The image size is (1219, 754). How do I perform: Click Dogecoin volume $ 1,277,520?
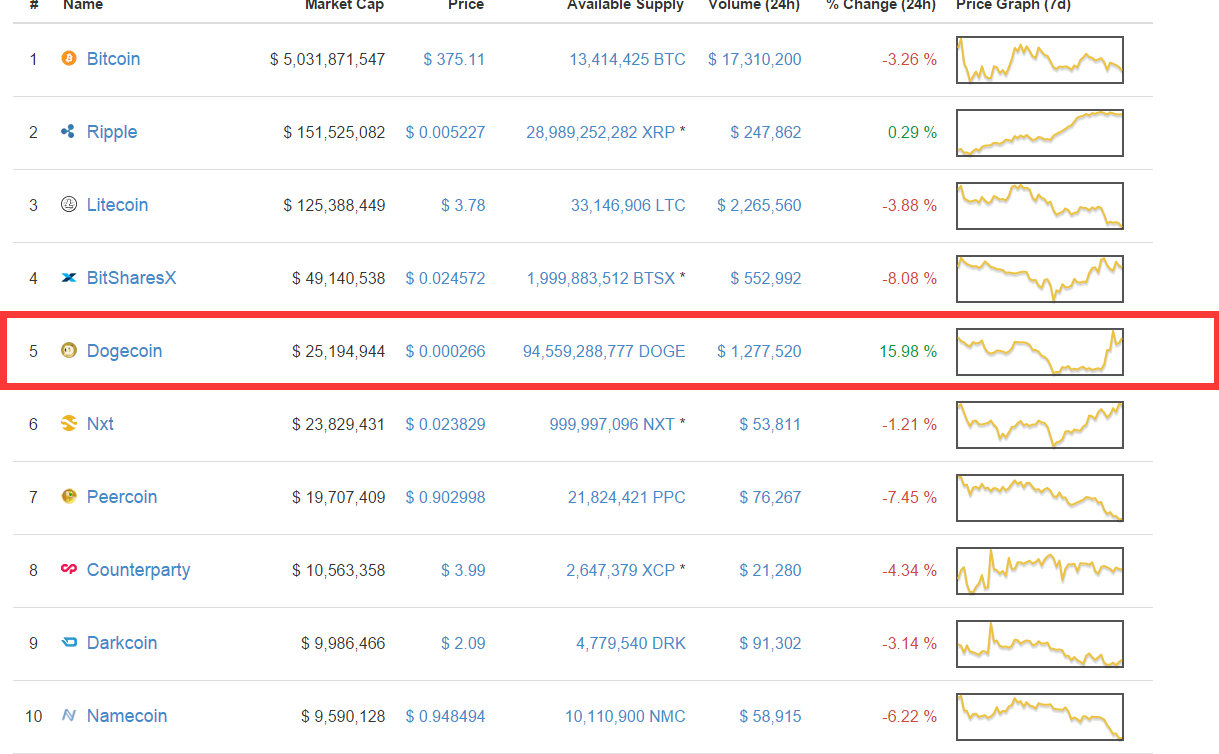759,351
